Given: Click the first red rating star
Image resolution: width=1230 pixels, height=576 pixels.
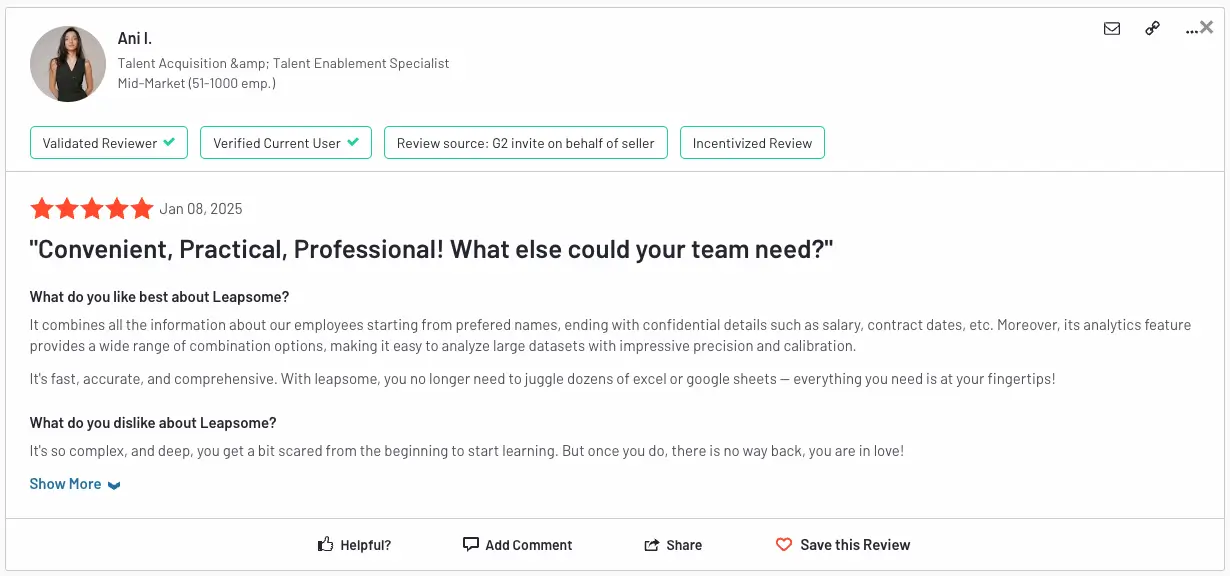Looking at the screenshot, I should click(x=42, y=208).
